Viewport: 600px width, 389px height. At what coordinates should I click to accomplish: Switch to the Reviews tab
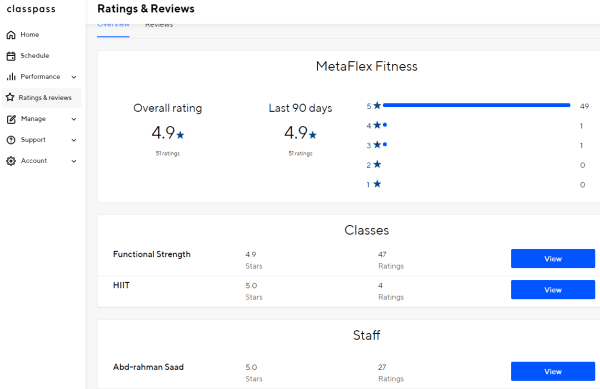[x=159, y=27]
